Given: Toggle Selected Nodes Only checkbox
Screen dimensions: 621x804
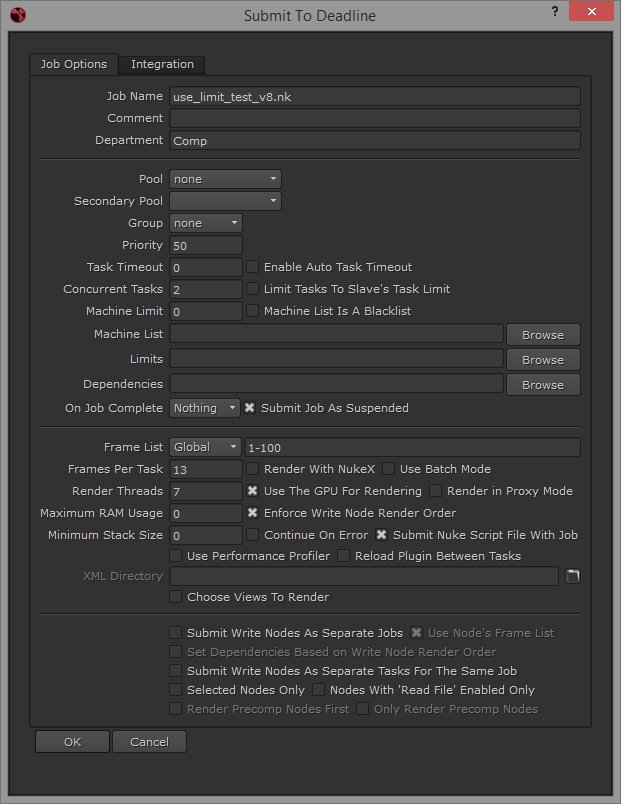Looking at the screenshot, I should coord(177,690).
